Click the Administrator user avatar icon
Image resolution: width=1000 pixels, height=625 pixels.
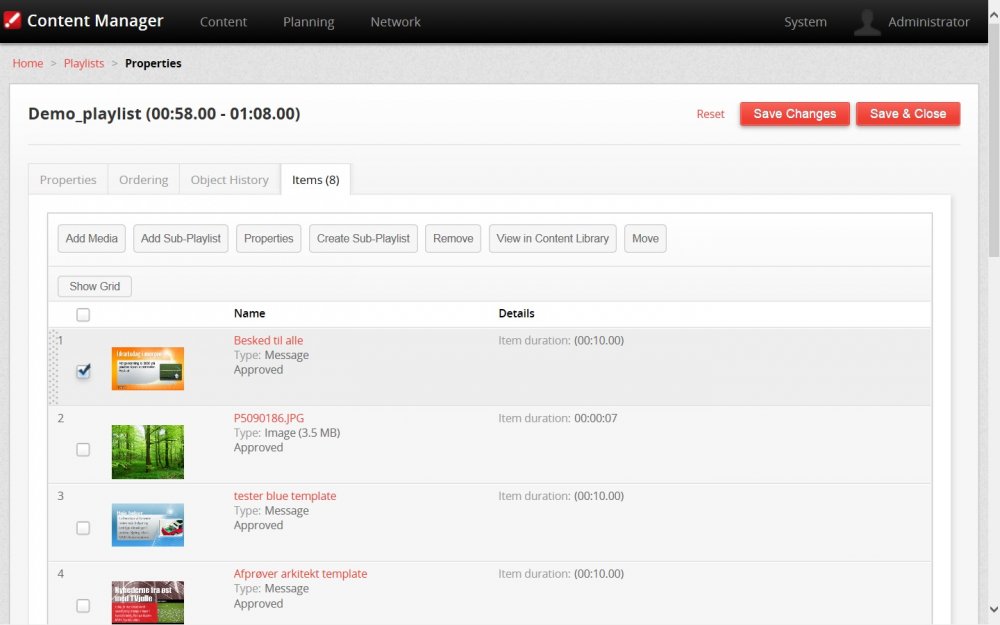point(867,22)
